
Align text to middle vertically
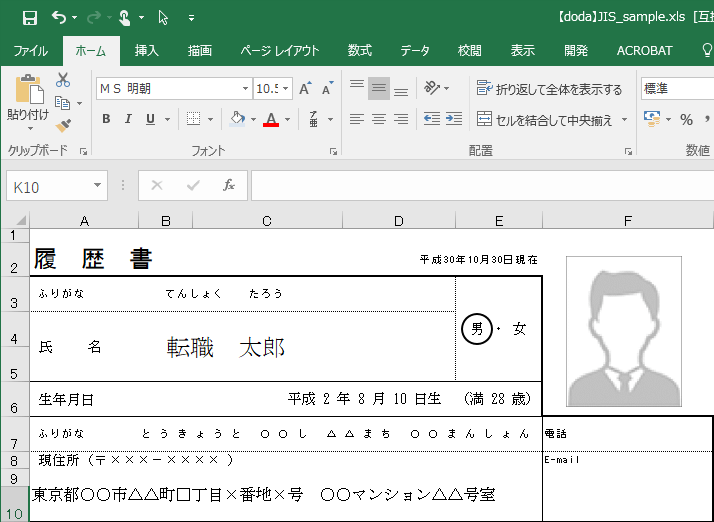[379, 88]
